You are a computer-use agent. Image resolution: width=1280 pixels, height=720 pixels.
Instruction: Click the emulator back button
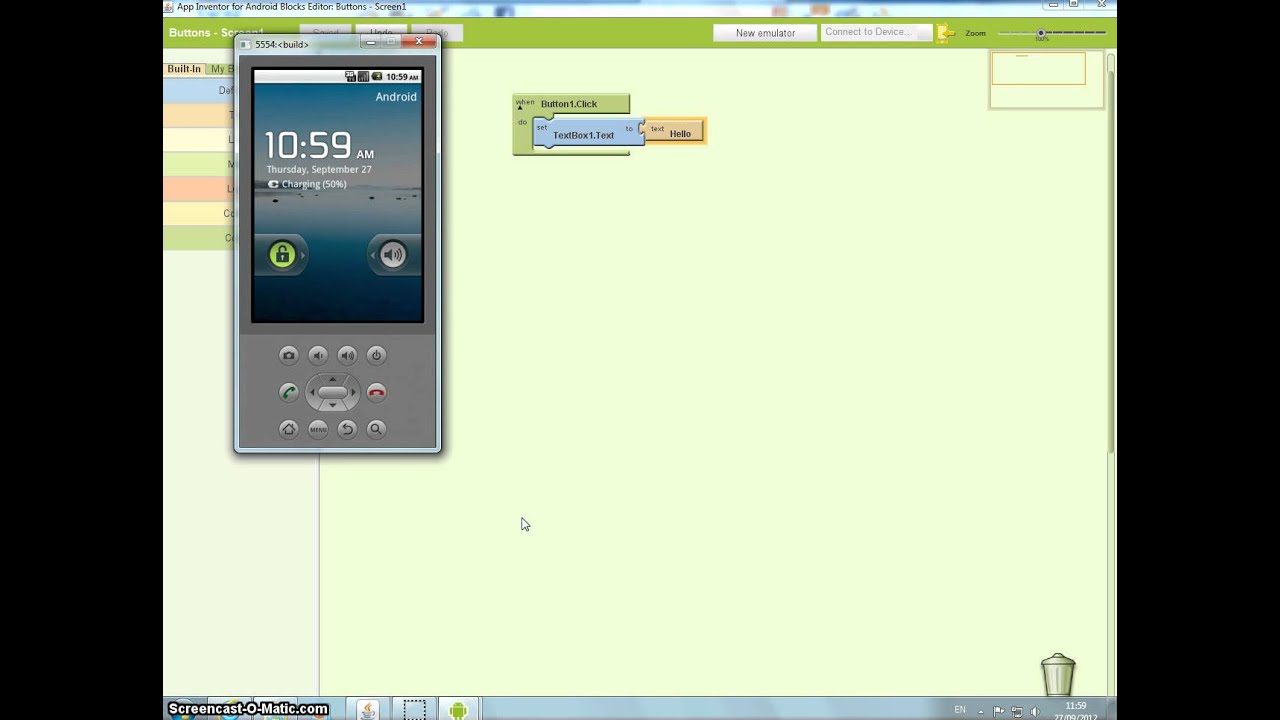tap(347, 429)
